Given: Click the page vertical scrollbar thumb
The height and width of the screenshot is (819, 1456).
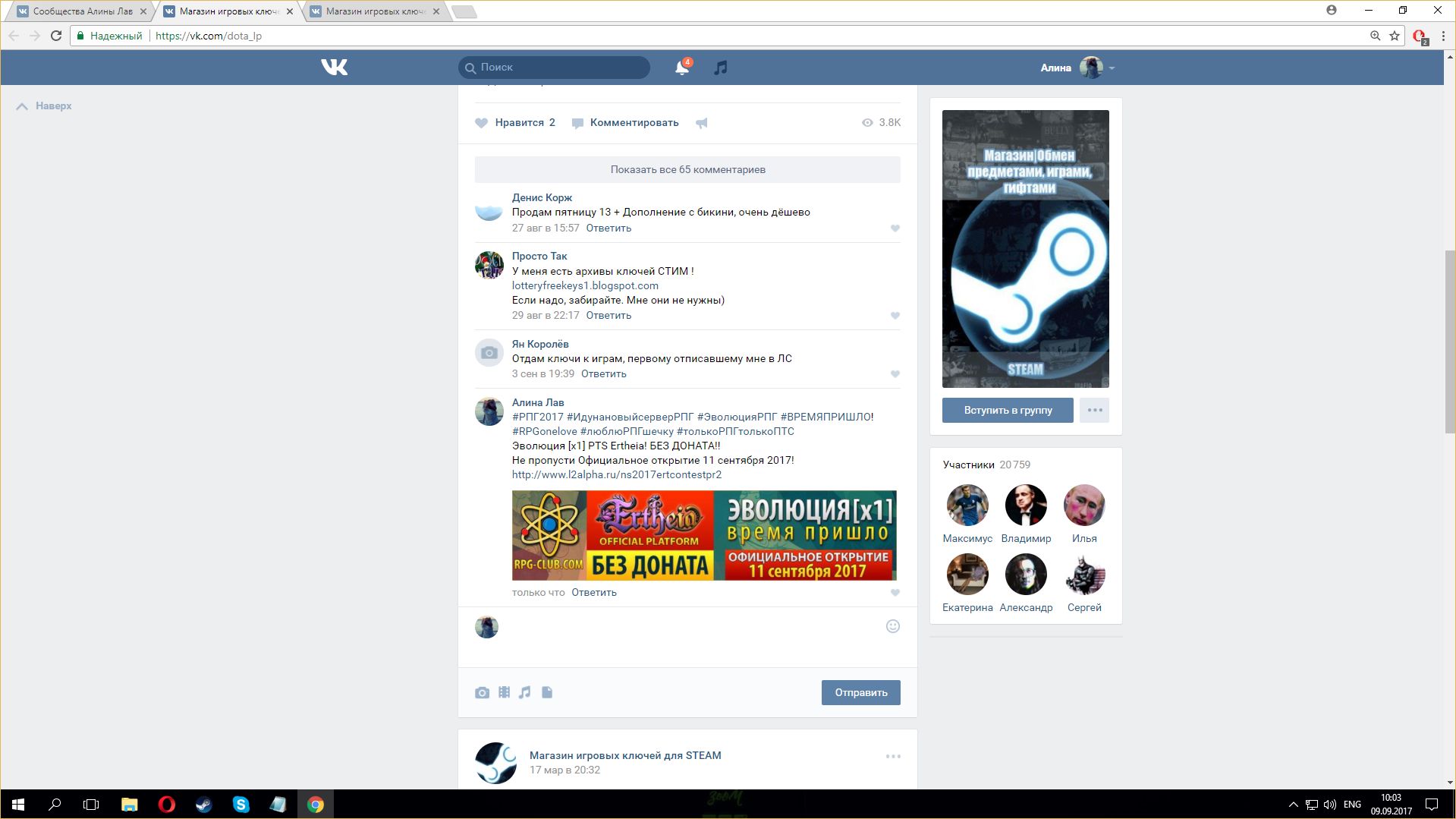Looking at the screenshot, I should [x=1450, y=342].
